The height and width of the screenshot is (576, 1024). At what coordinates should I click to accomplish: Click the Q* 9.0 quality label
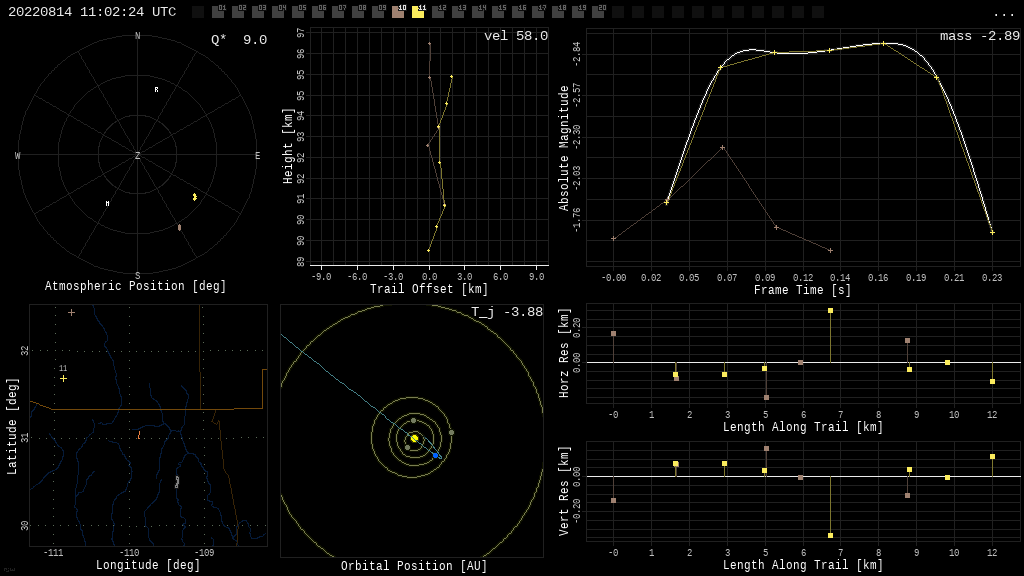(x=239, y=40)
